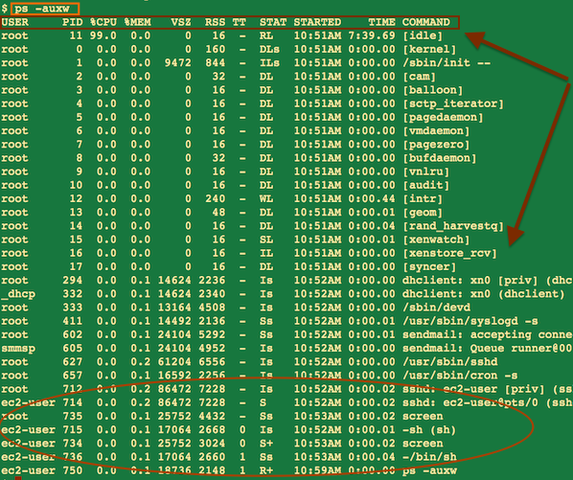
Task: Click PID 714 of ec2-user sshd
Action: point(72,403)
